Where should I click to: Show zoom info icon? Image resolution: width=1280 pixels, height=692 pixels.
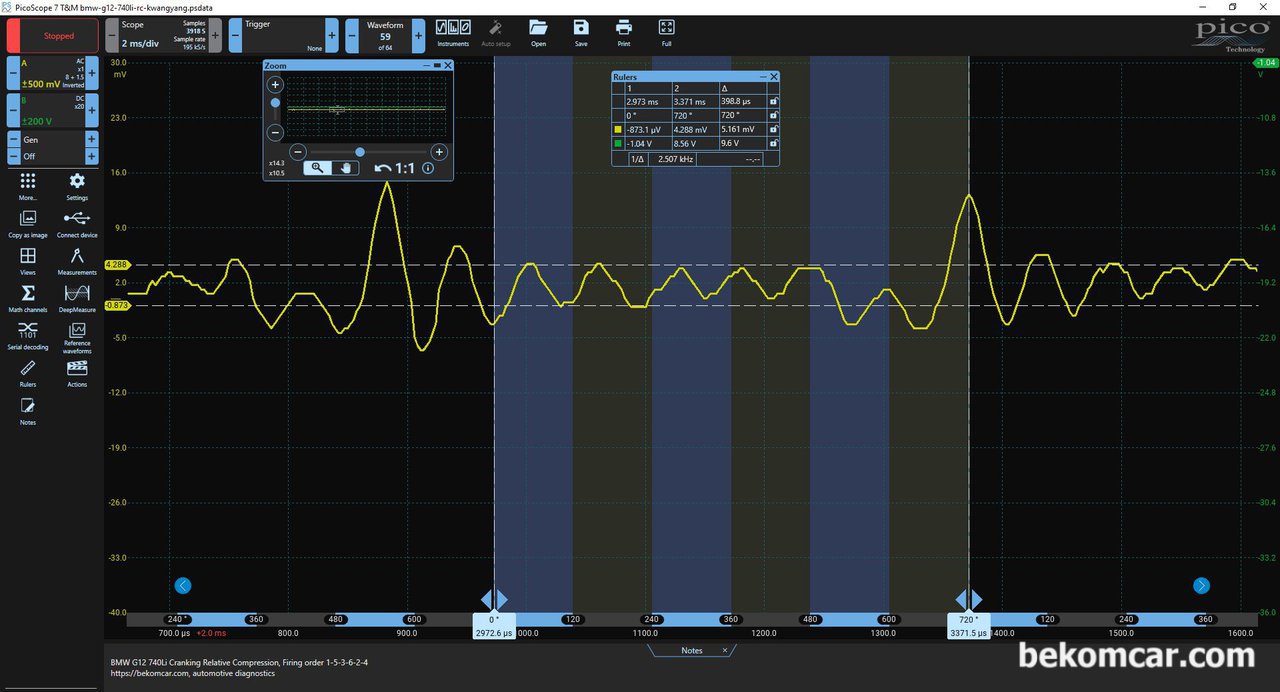[x=428, y=168]
